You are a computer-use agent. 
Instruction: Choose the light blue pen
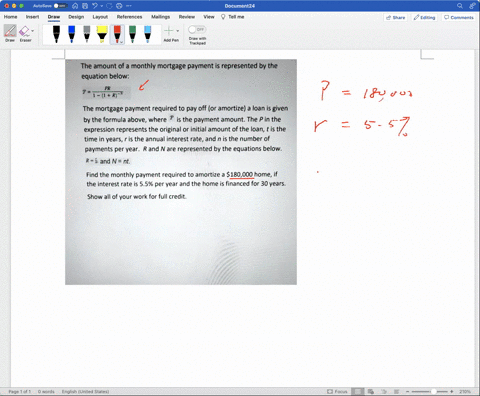[148, 34]
